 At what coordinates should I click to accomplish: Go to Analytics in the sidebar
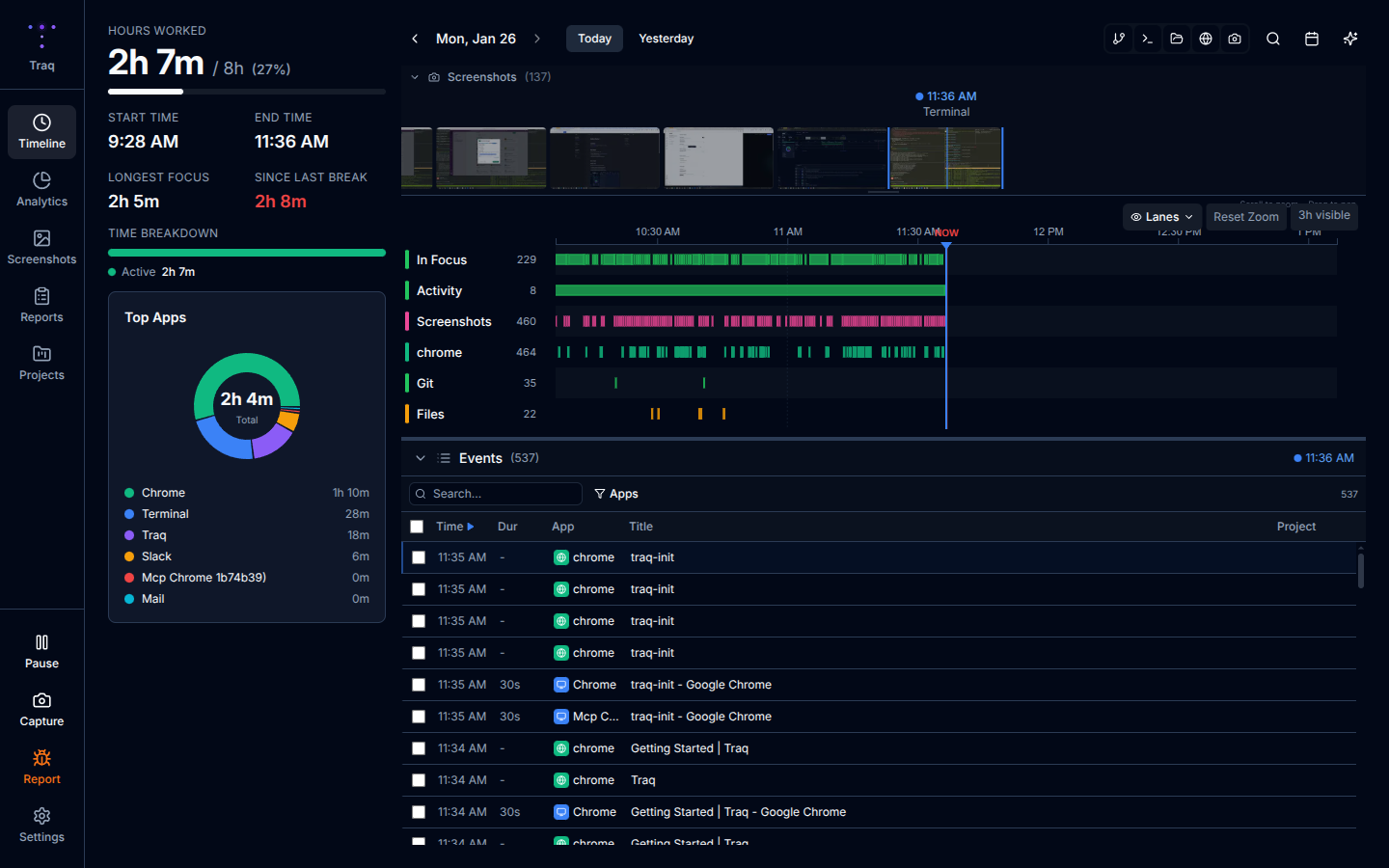[41, 189]
